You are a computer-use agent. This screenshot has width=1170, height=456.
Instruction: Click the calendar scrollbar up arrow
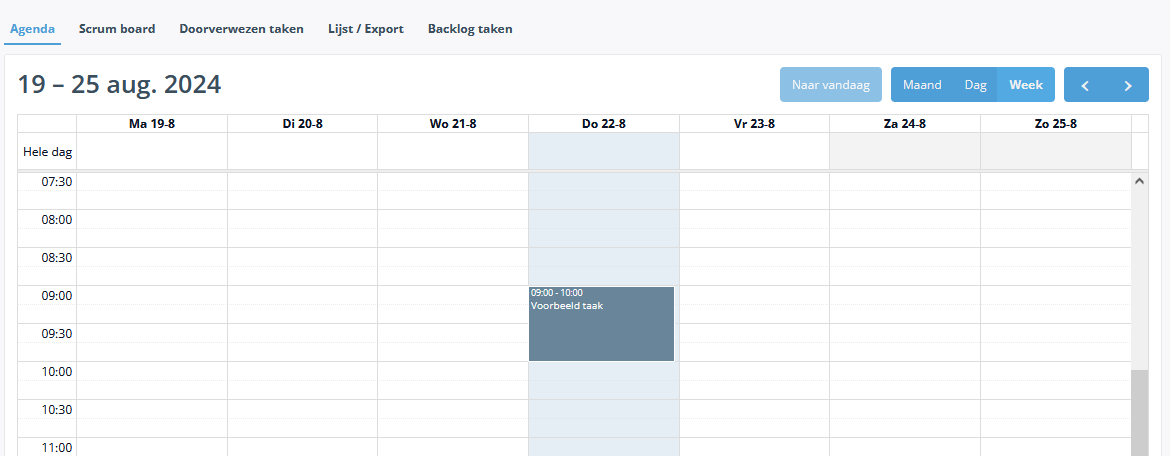click(1139, 181)
